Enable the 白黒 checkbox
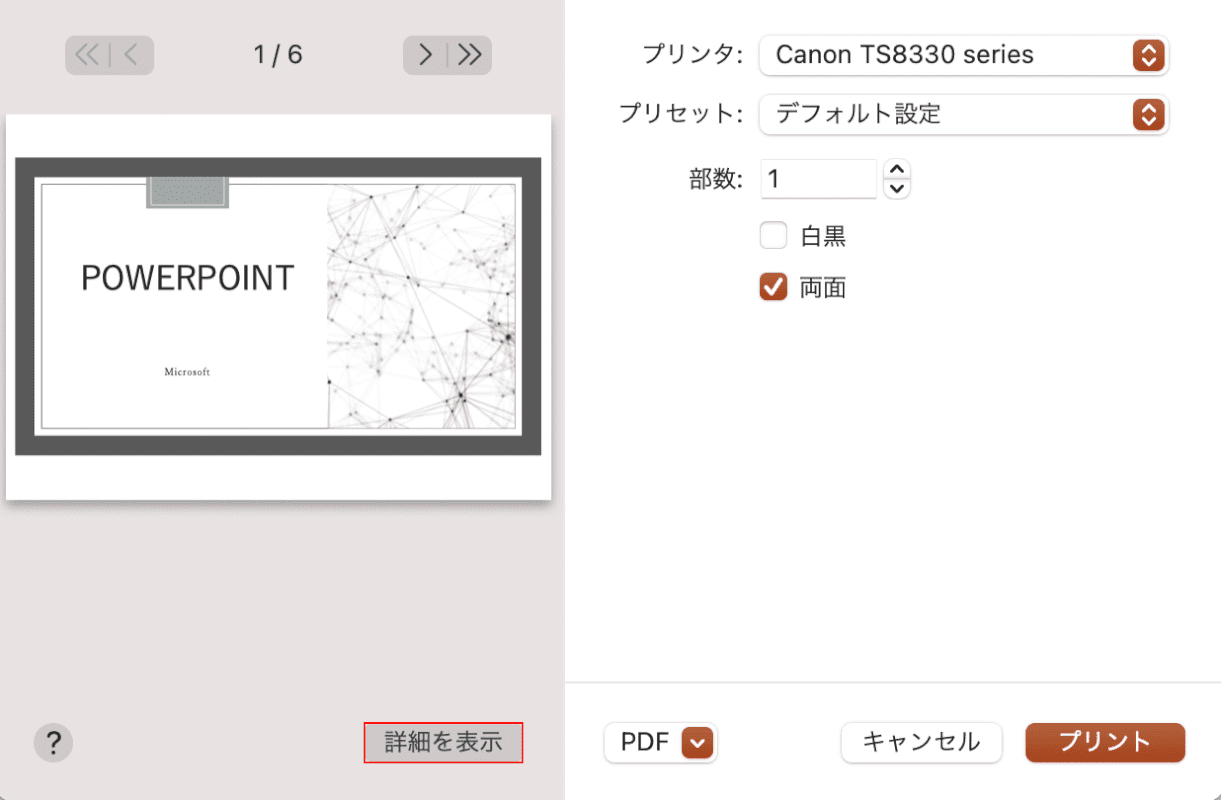1221x800 pixels. click(x=773, y=236)
